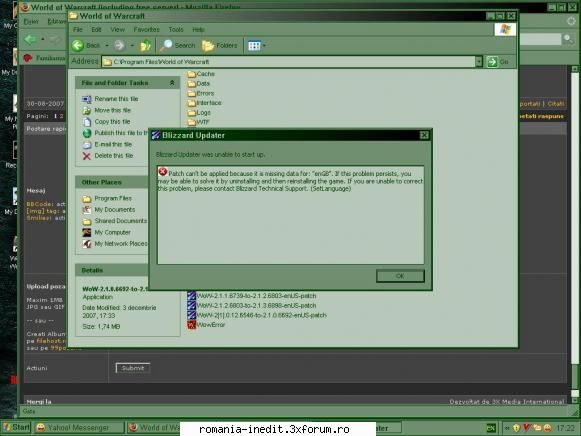Screen dimensions: 581x436
Task: Open My Computer under Other Places
Action: 112,232
